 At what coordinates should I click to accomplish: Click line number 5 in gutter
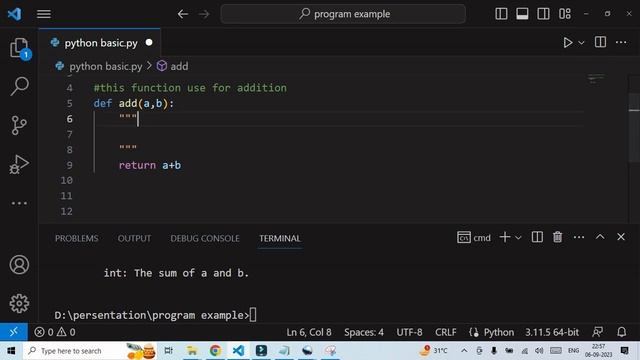(x=69, y=104)
